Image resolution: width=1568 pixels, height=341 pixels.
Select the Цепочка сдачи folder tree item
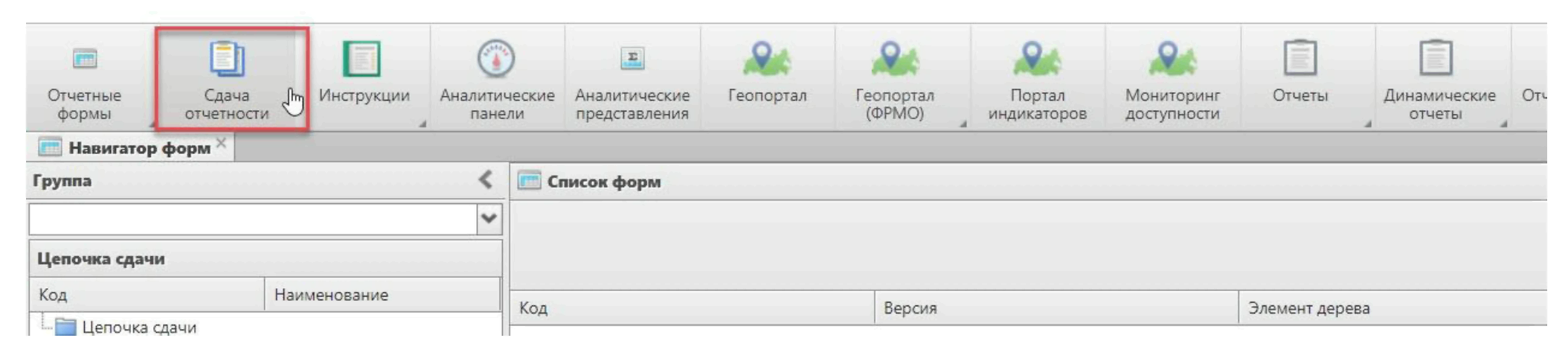pyautogui.click(x=138, y=328)
